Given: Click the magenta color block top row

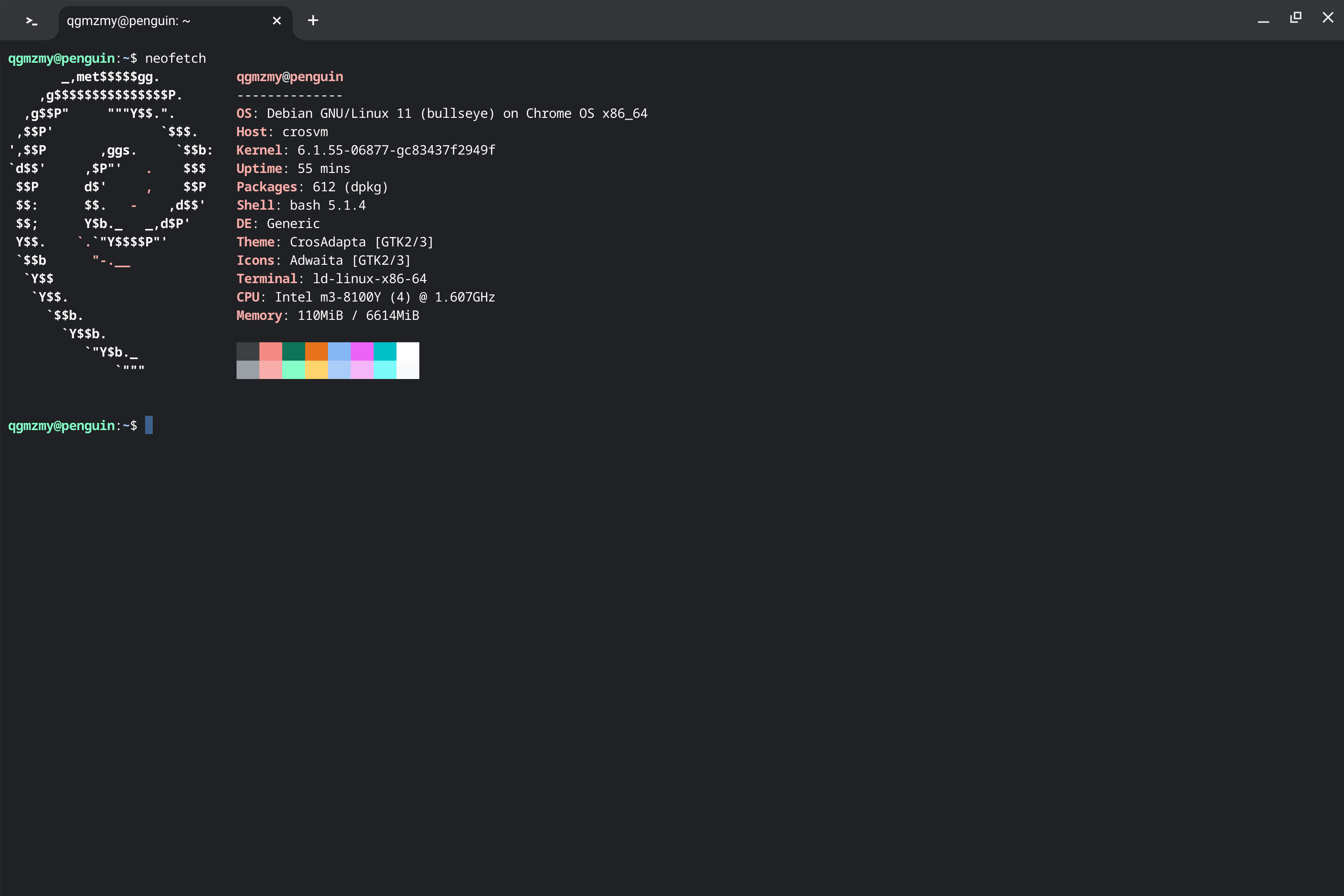Looking at the screenshot, I should point(362,351).
